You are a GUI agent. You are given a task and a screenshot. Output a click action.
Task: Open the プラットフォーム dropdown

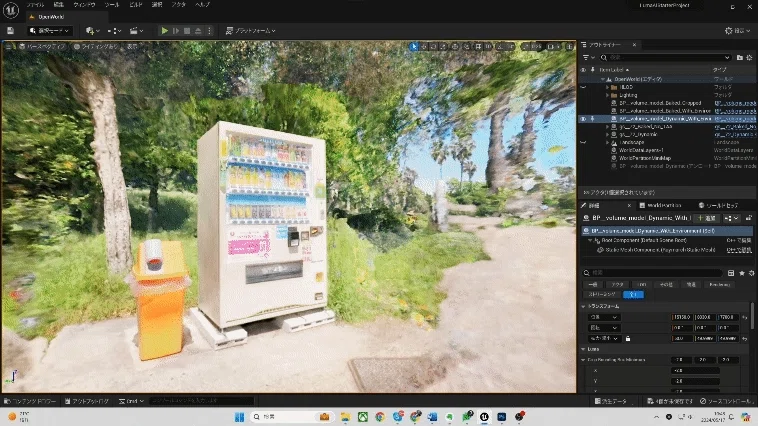250,30
